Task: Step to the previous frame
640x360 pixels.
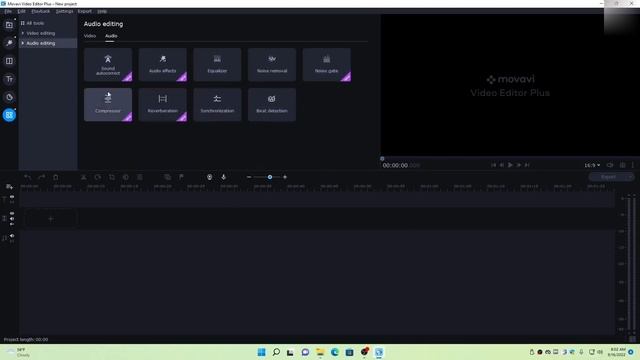Action: coord(502,165)
